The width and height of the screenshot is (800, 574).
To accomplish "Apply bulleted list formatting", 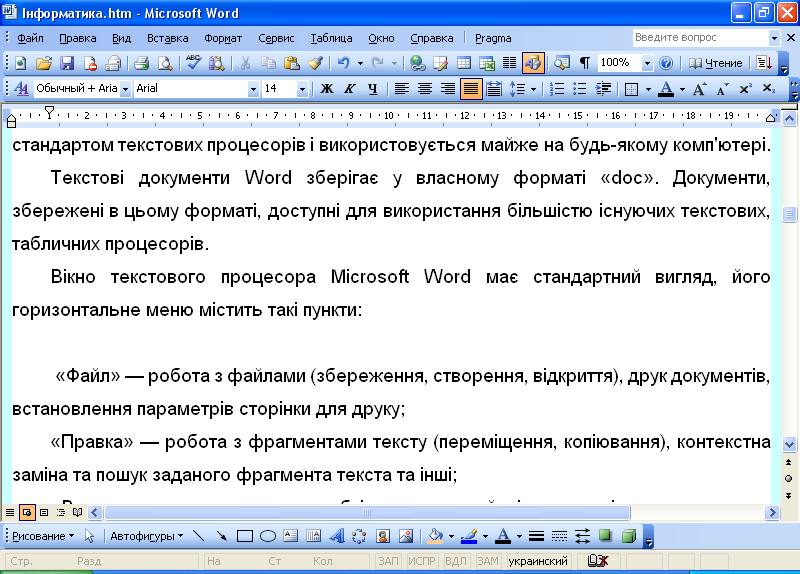I will [x=580, y=89].
